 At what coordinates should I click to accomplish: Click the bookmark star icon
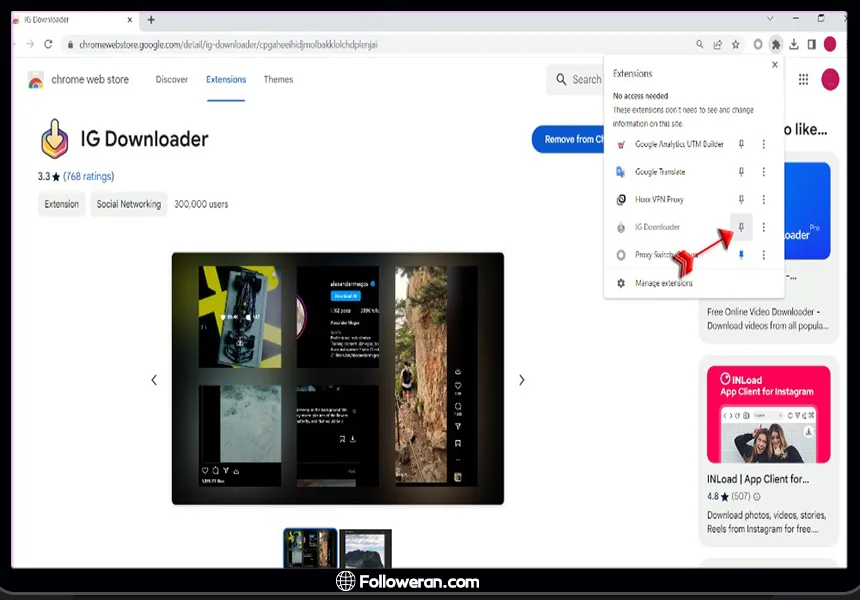736,44
